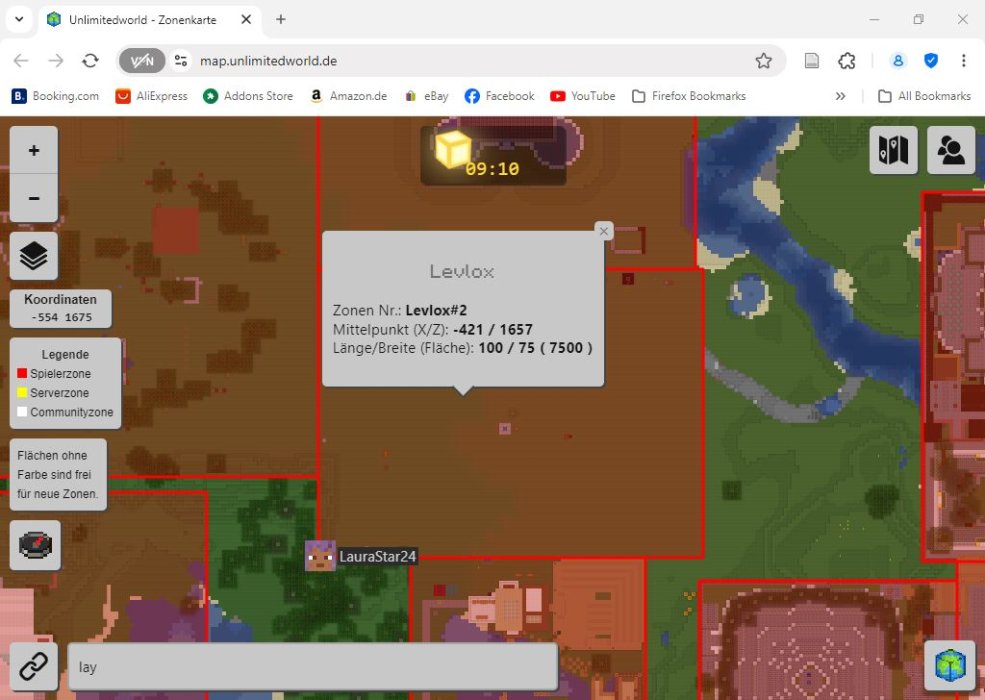The width and height of the screenshot is (985, 700).
Task: Click the LauraStar24 player head marker
Action: 320,556
